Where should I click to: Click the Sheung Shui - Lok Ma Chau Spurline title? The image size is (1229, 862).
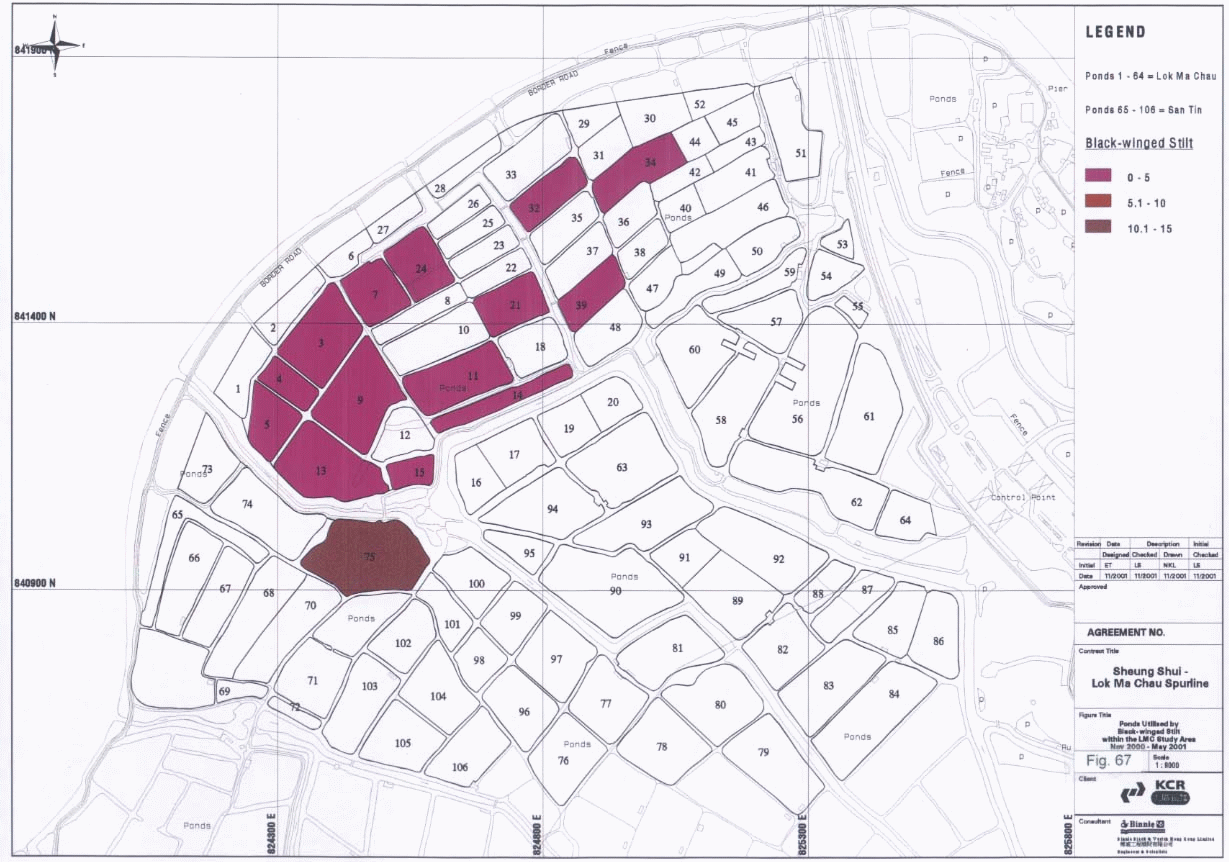coord(1150,676)
